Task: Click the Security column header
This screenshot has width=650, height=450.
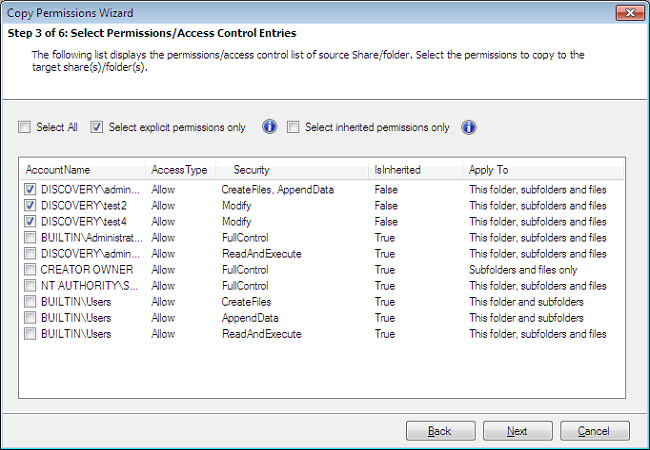Action: click(292, 170)
